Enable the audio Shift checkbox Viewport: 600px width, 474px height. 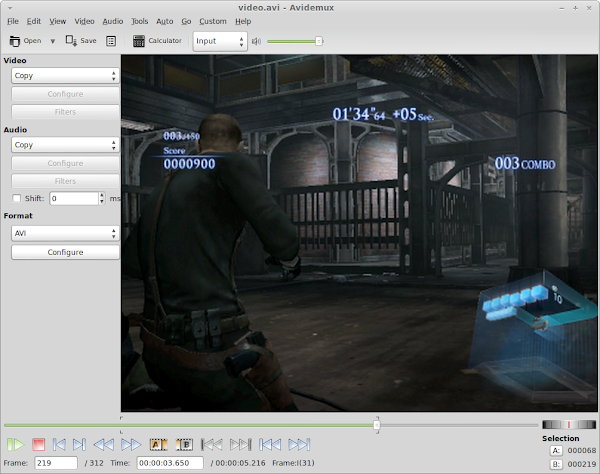16,198
